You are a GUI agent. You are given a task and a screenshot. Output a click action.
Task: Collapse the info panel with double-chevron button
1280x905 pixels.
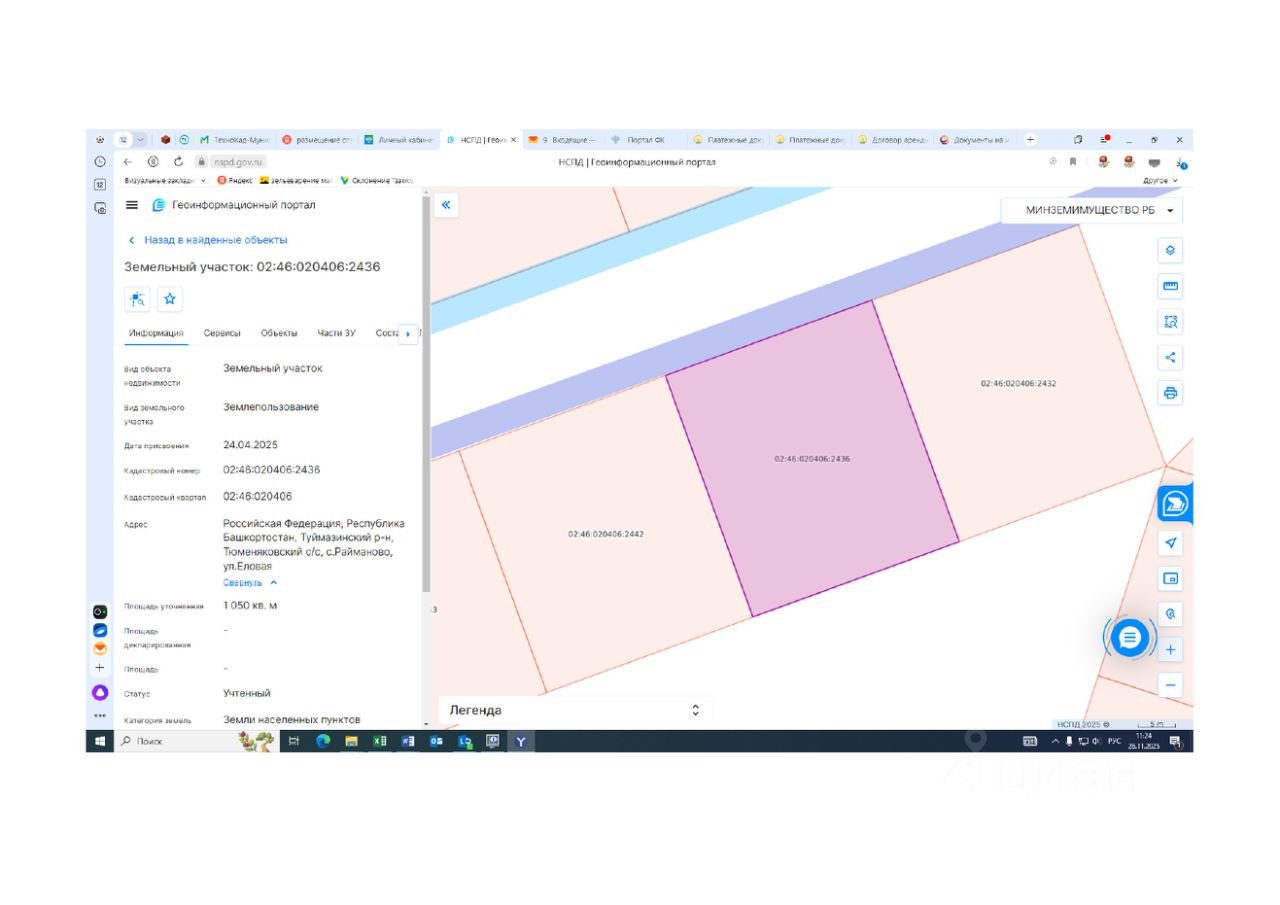(x=446, y=205)
